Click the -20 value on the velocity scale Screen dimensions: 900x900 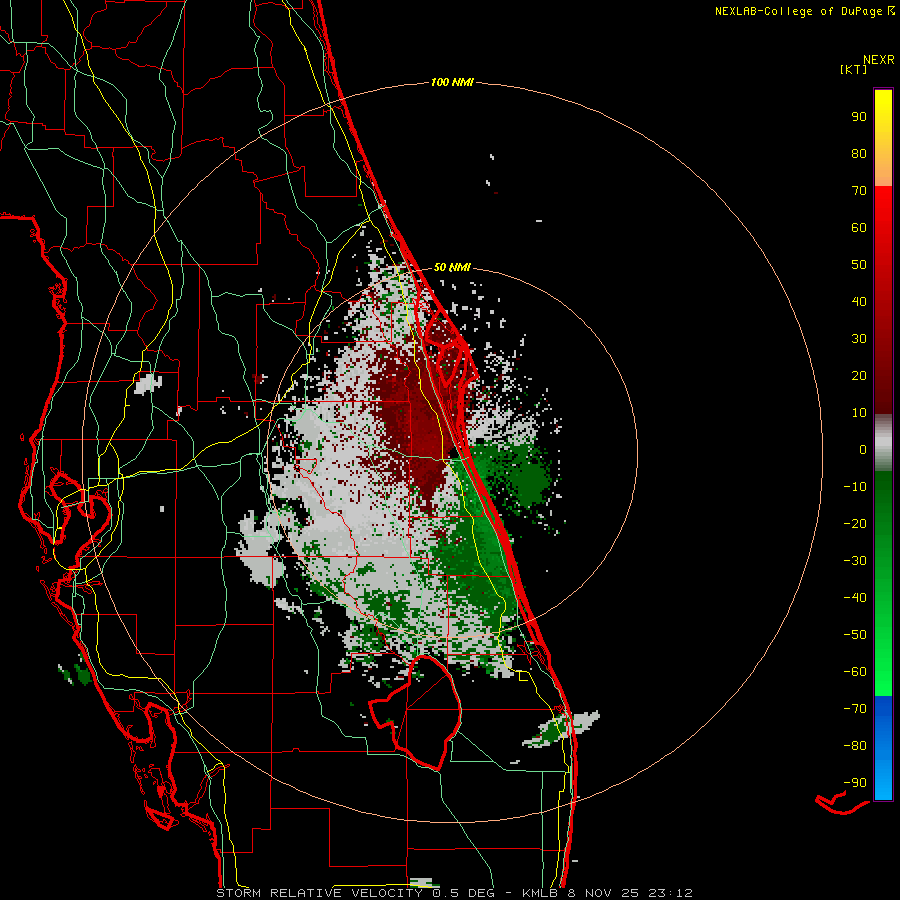pos(855,524)
